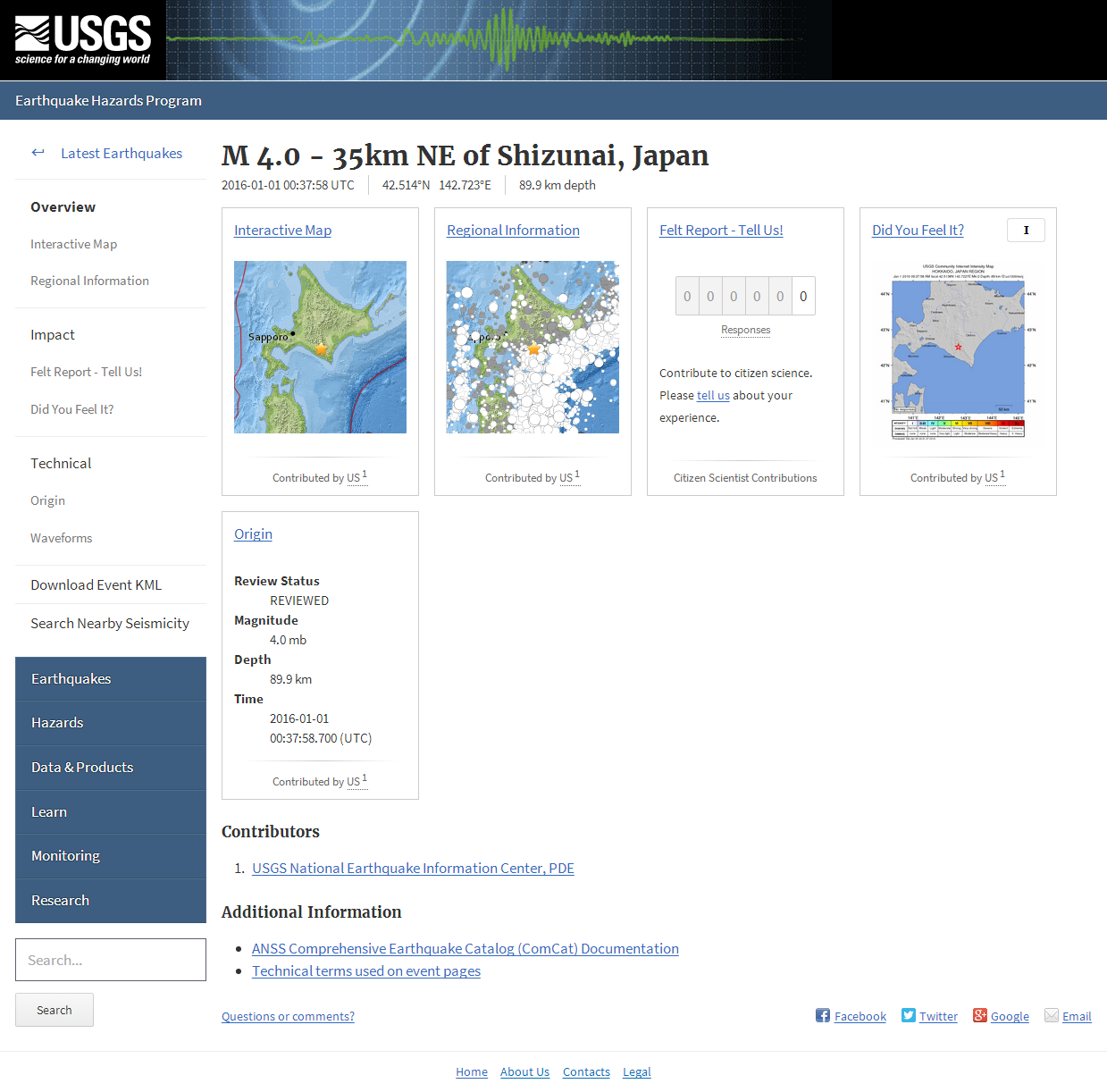Click 'Citizen Scientist Contributions' text
The image size is (1107, 1092).
pyautogui.click(x=745, y=478)
